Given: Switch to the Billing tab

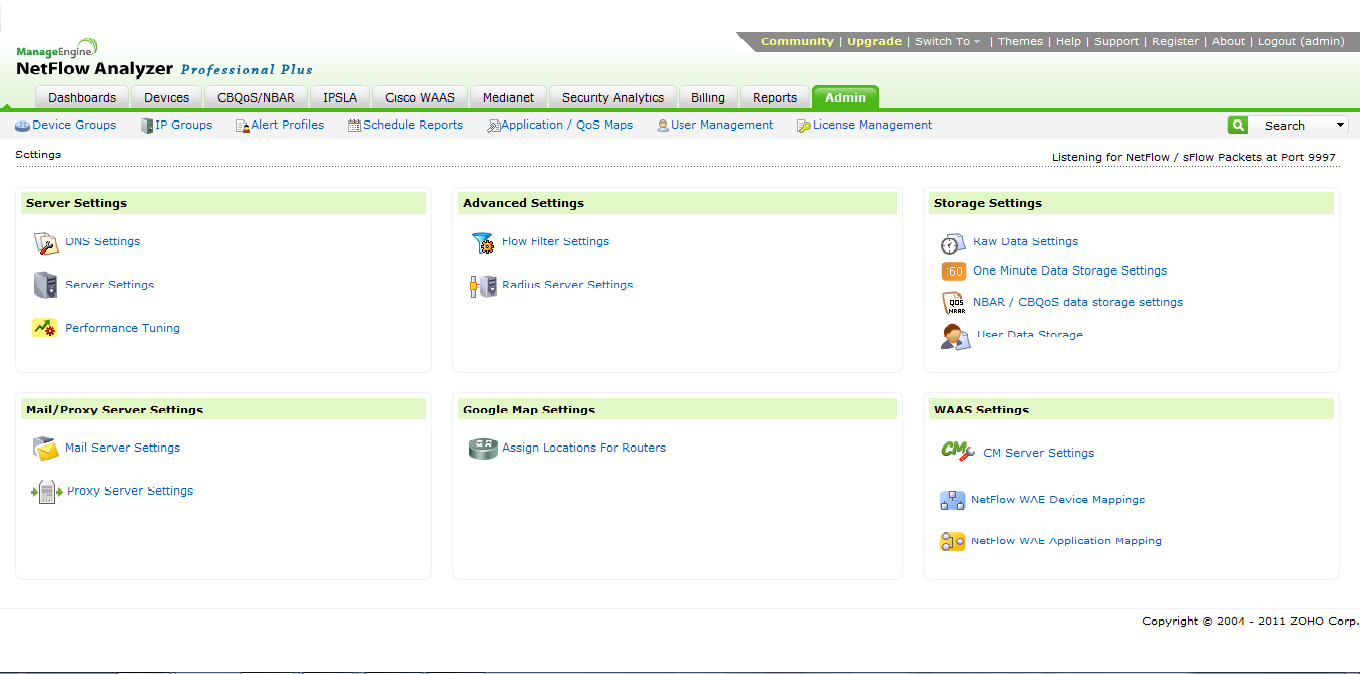Looking at the screenshot, I should [x=708, y=98].
